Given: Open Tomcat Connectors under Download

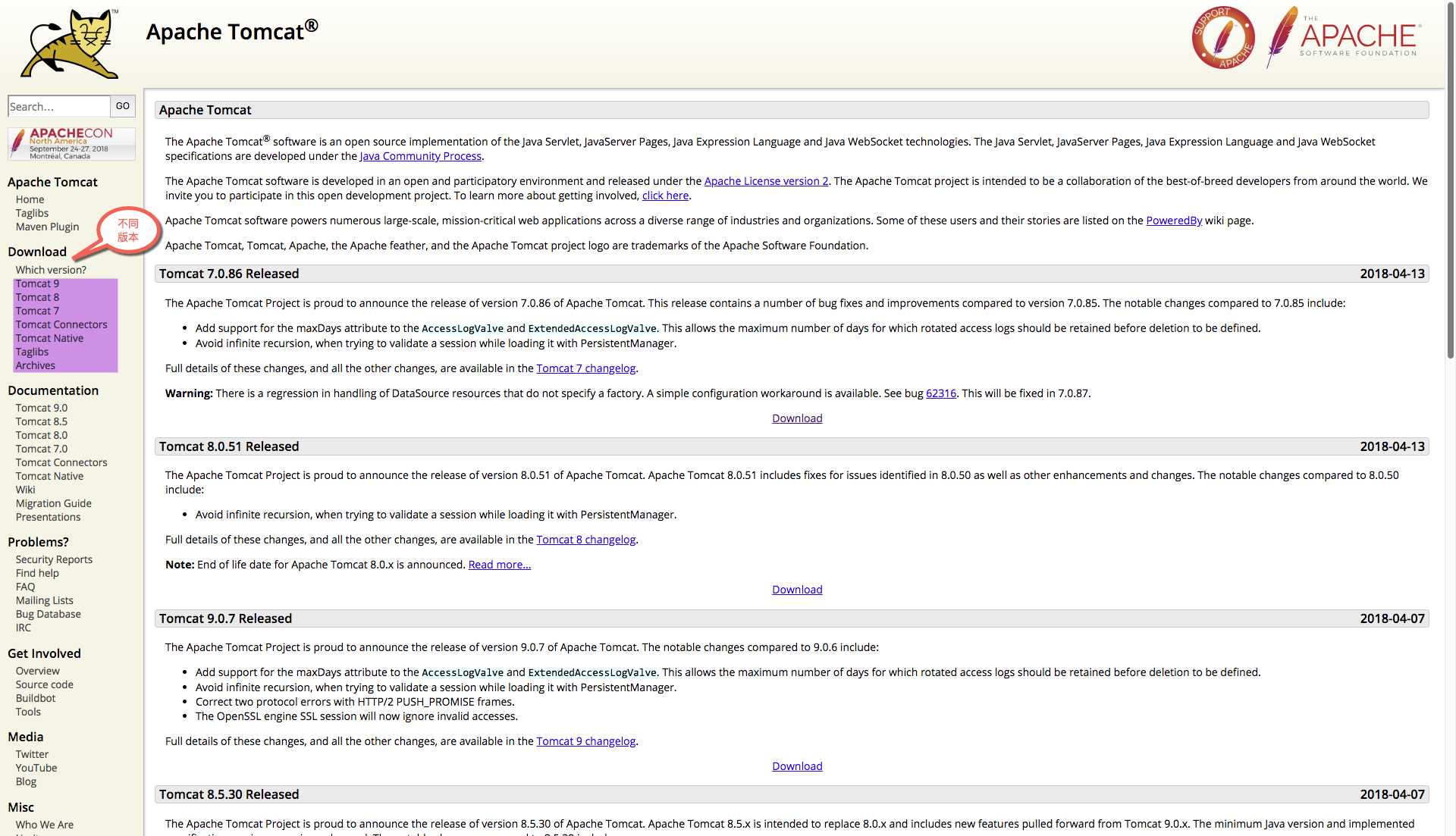Looking at the screenshot, I should coord(61,324).
